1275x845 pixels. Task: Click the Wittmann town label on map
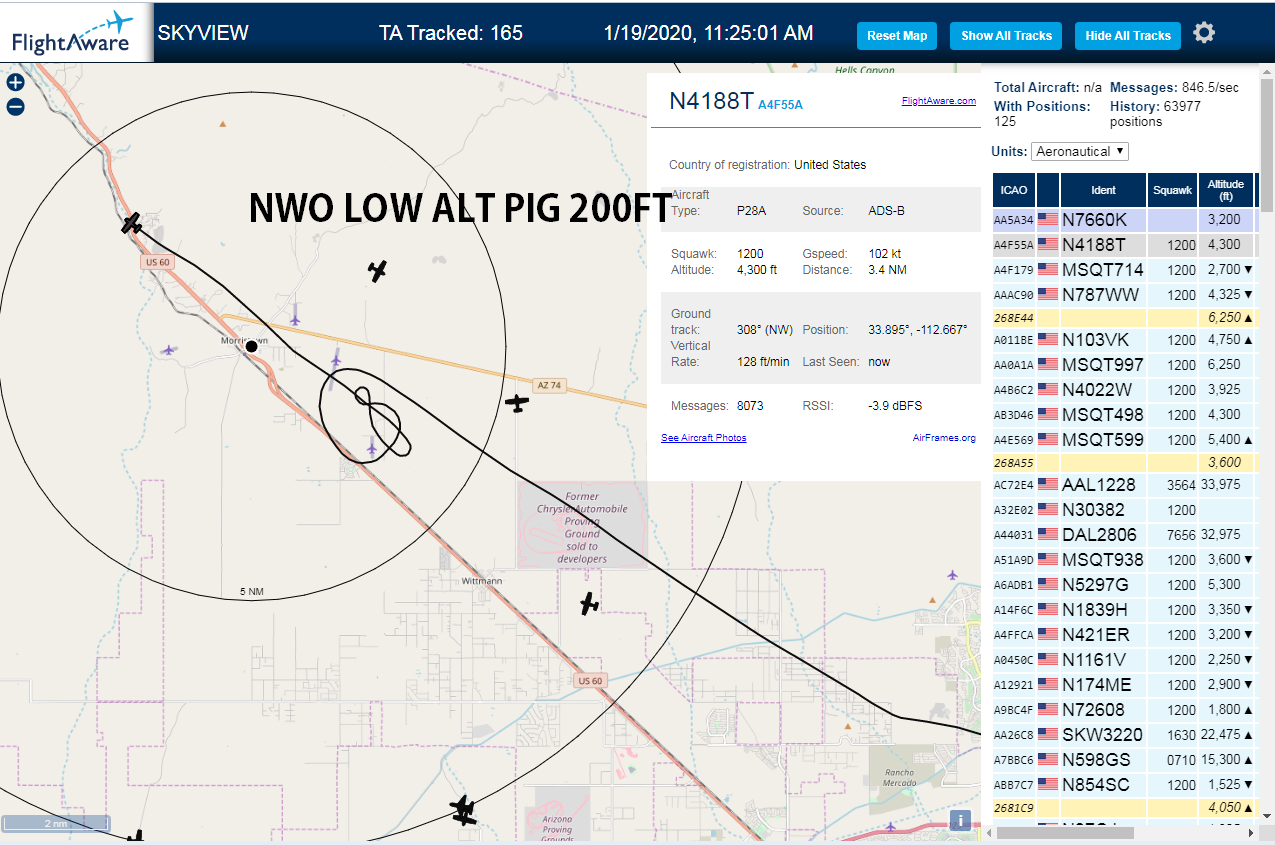pyautogui.click(x=482, y=581)
